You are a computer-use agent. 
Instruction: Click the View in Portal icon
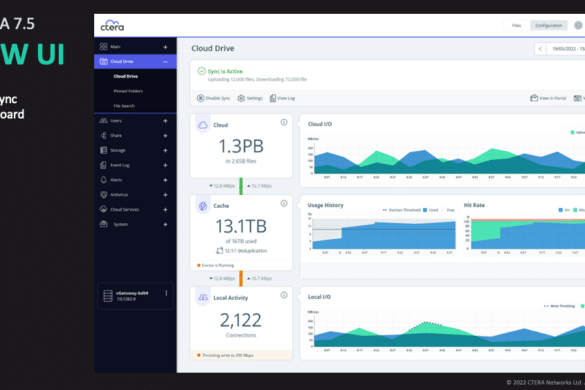pyautogui.click(x=534, y=98)
